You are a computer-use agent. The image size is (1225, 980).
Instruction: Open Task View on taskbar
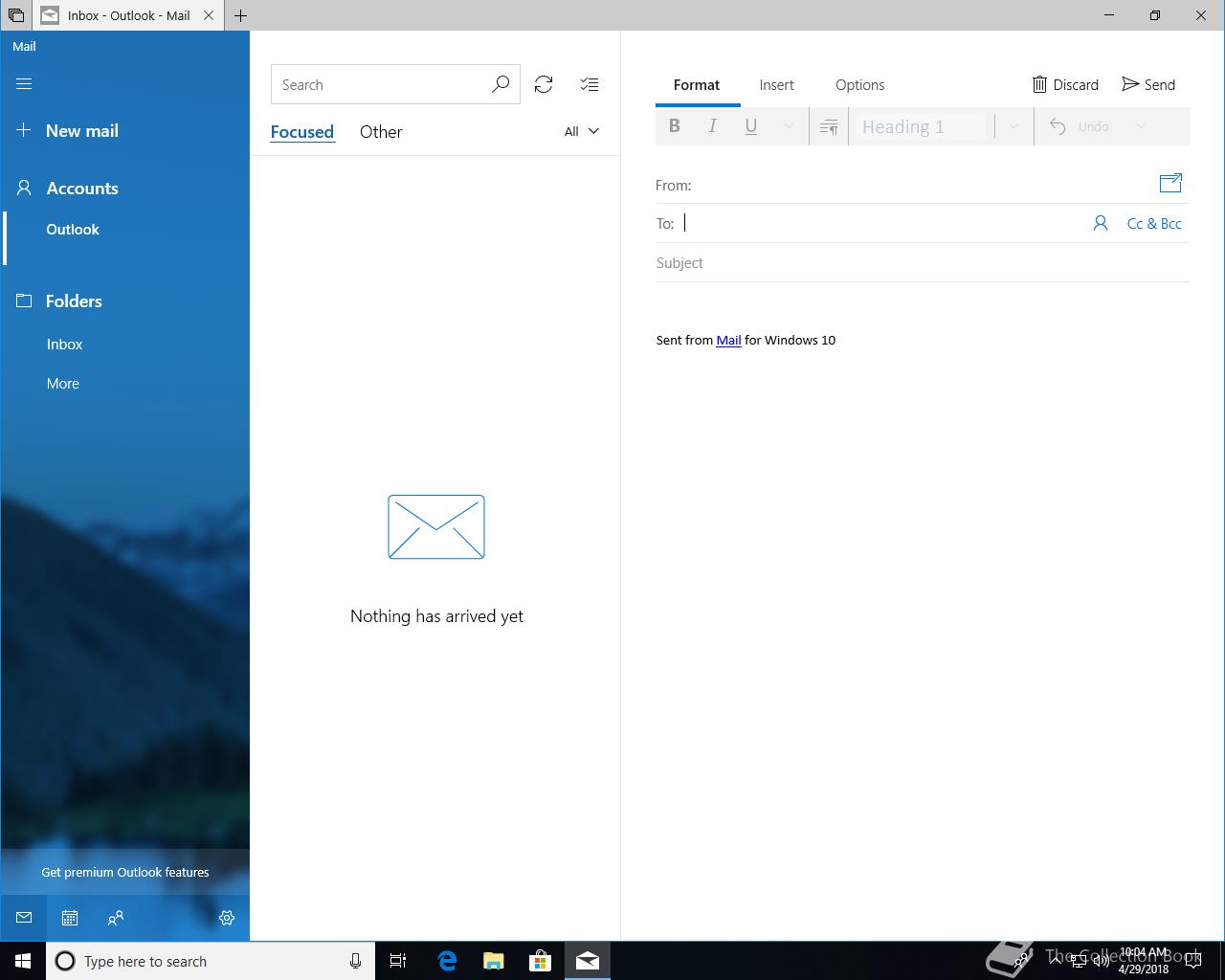coord(398,961)
